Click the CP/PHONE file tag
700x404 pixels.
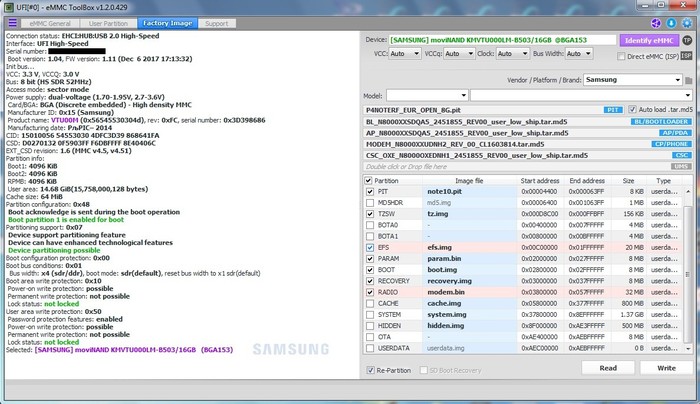[x=671, y=144]
